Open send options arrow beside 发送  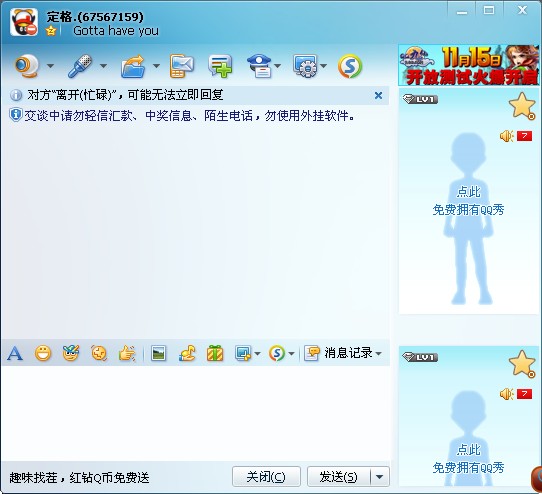tap(380, 477)
